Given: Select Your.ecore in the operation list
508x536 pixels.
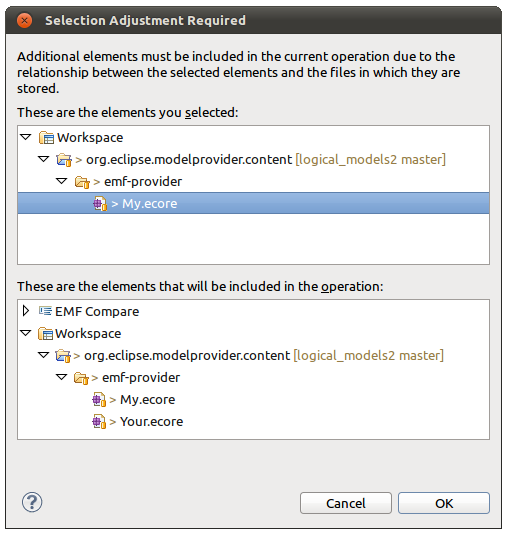Looking at the screenshot, I should (151, 421).
